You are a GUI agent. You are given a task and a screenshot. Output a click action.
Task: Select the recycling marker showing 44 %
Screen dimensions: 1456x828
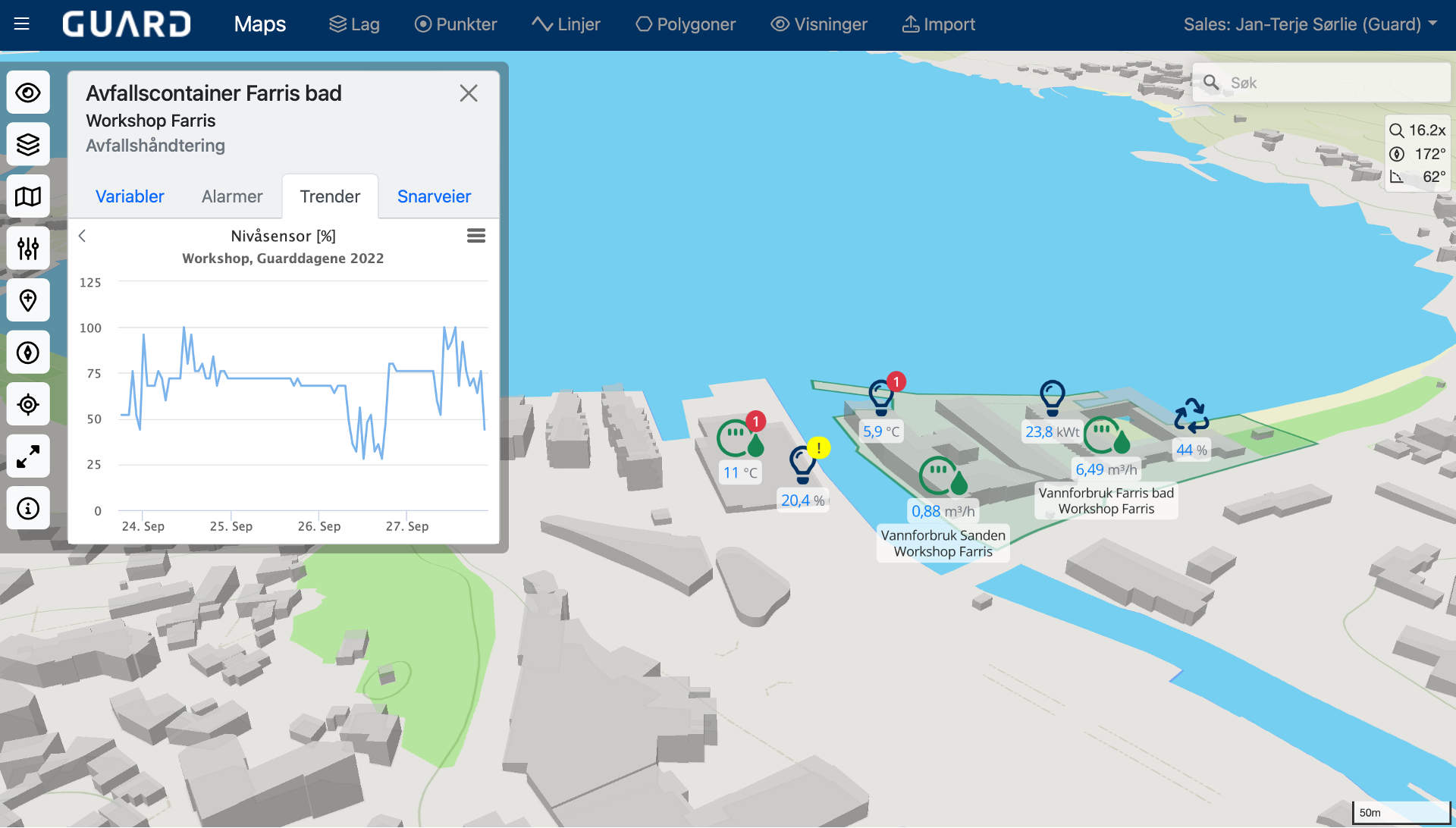[1192, 416]
